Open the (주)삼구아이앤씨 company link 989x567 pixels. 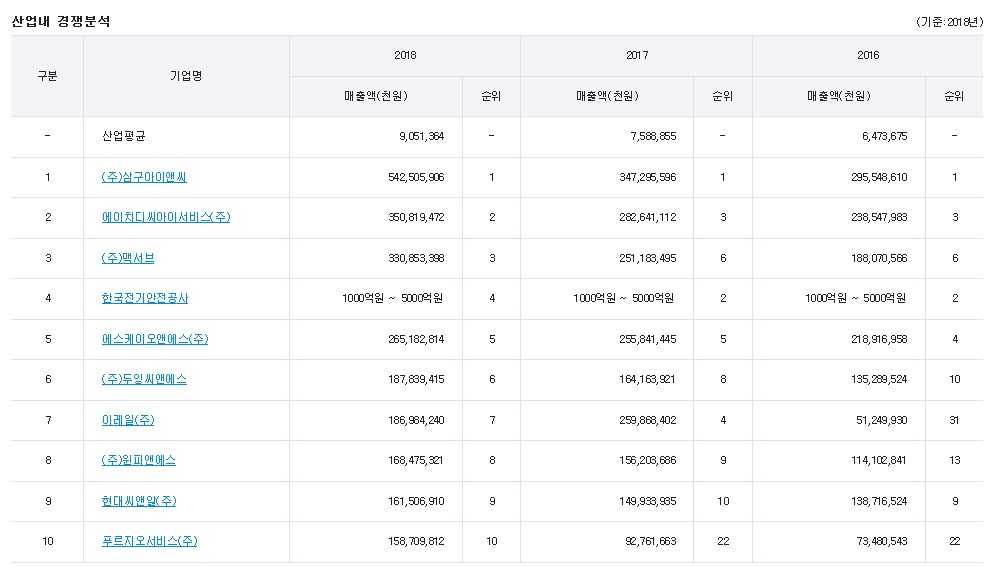point(144,177)
